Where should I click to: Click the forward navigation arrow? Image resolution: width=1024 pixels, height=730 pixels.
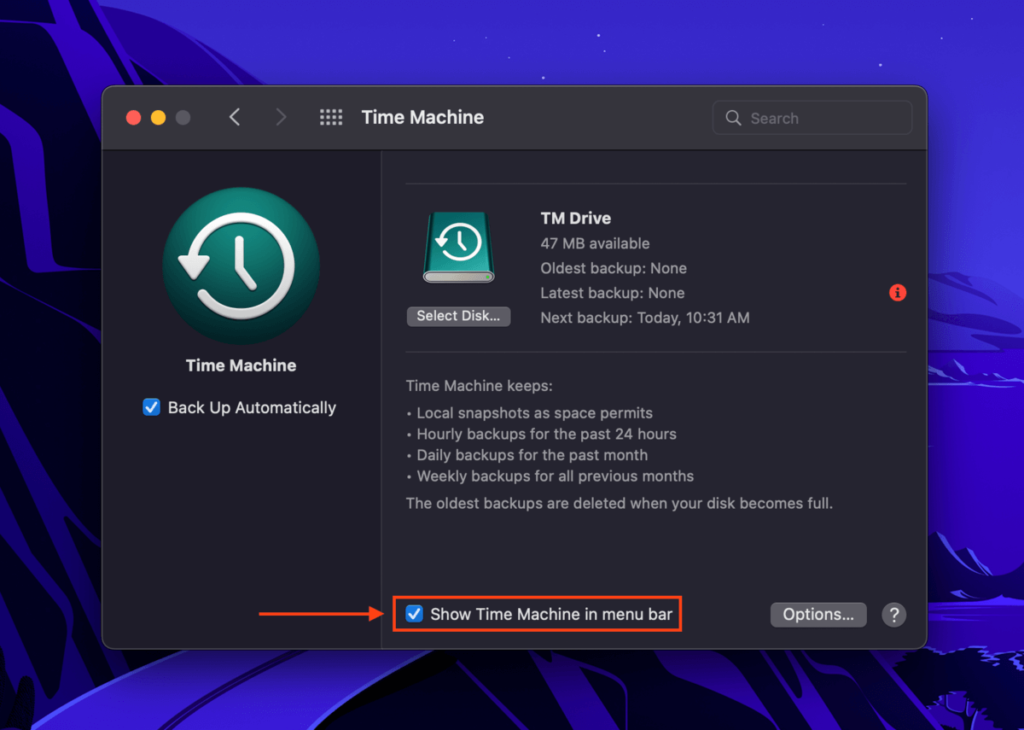point(280,116)
